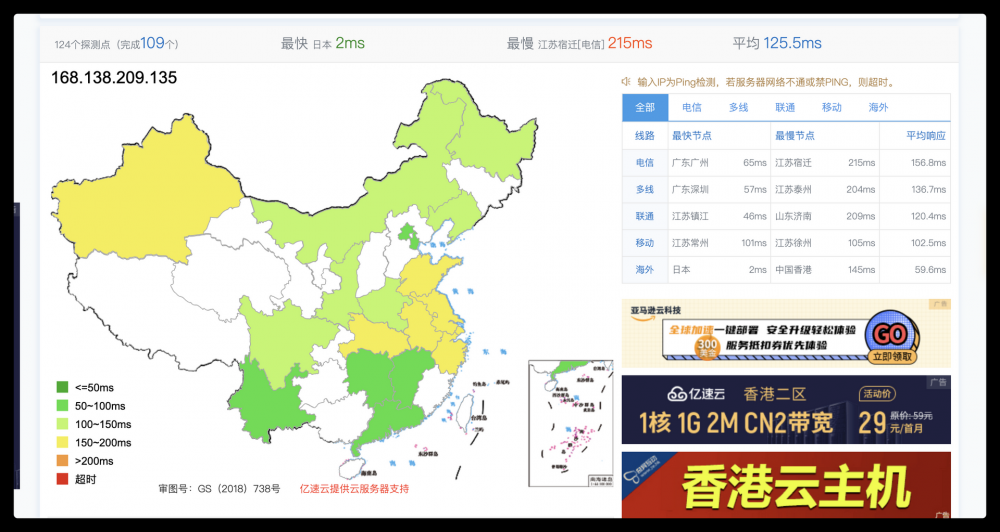Click the 超时 legend color swatch
The image size is (1000, 532).
[x=62, y=479]
